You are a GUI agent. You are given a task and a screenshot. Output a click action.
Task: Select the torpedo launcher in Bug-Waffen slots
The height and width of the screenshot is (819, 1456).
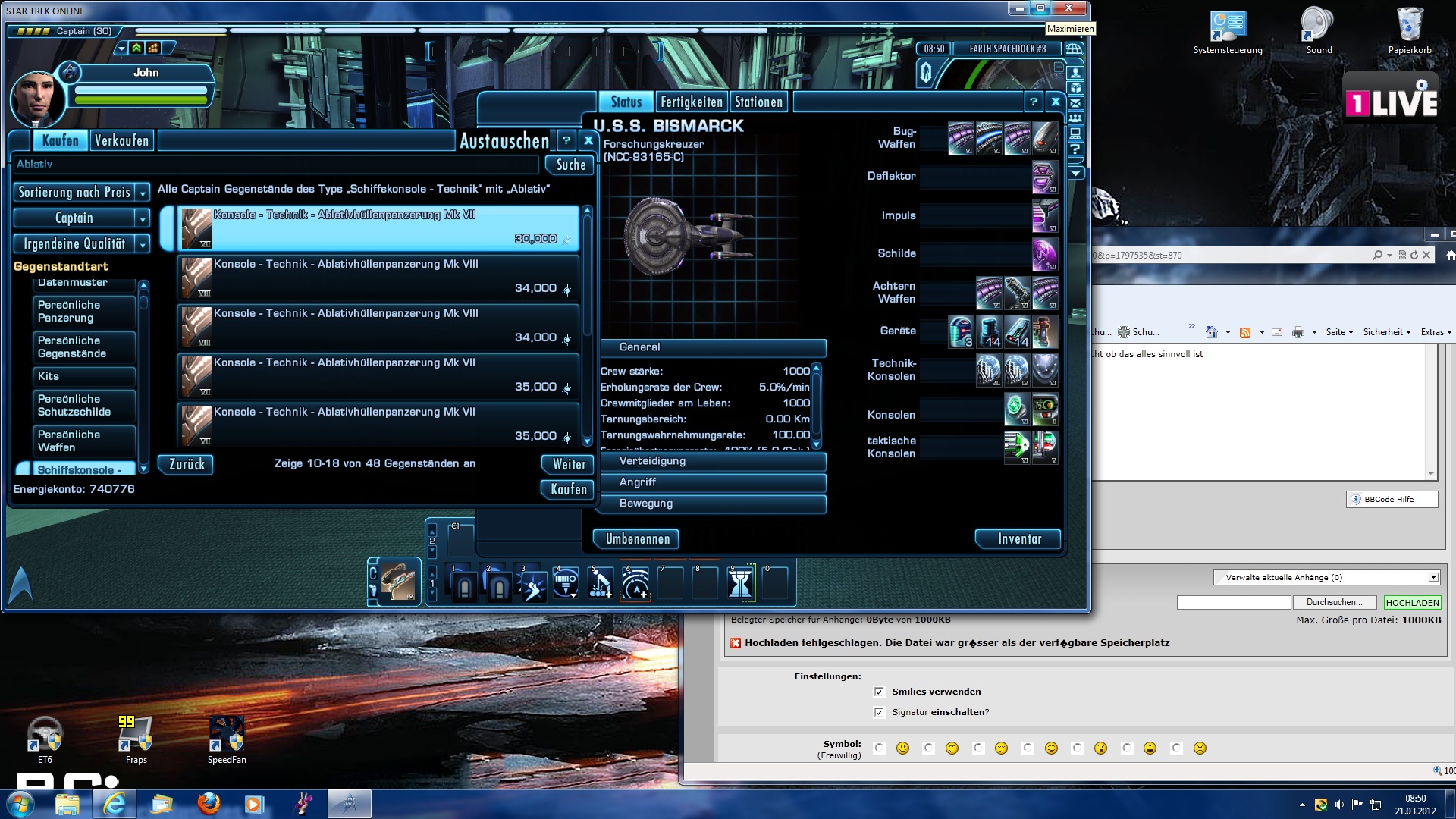(x=1045, y=138)
